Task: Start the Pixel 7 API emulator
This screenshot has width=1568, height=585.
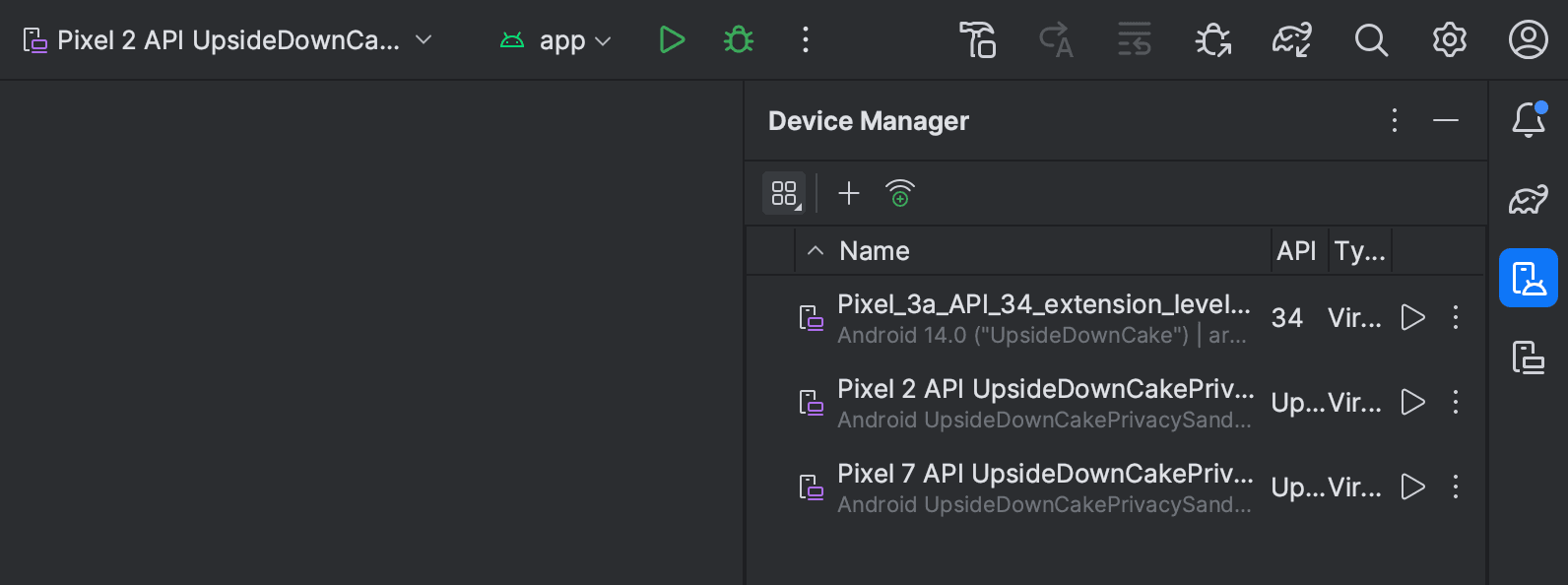Action: click(1413, 487)
